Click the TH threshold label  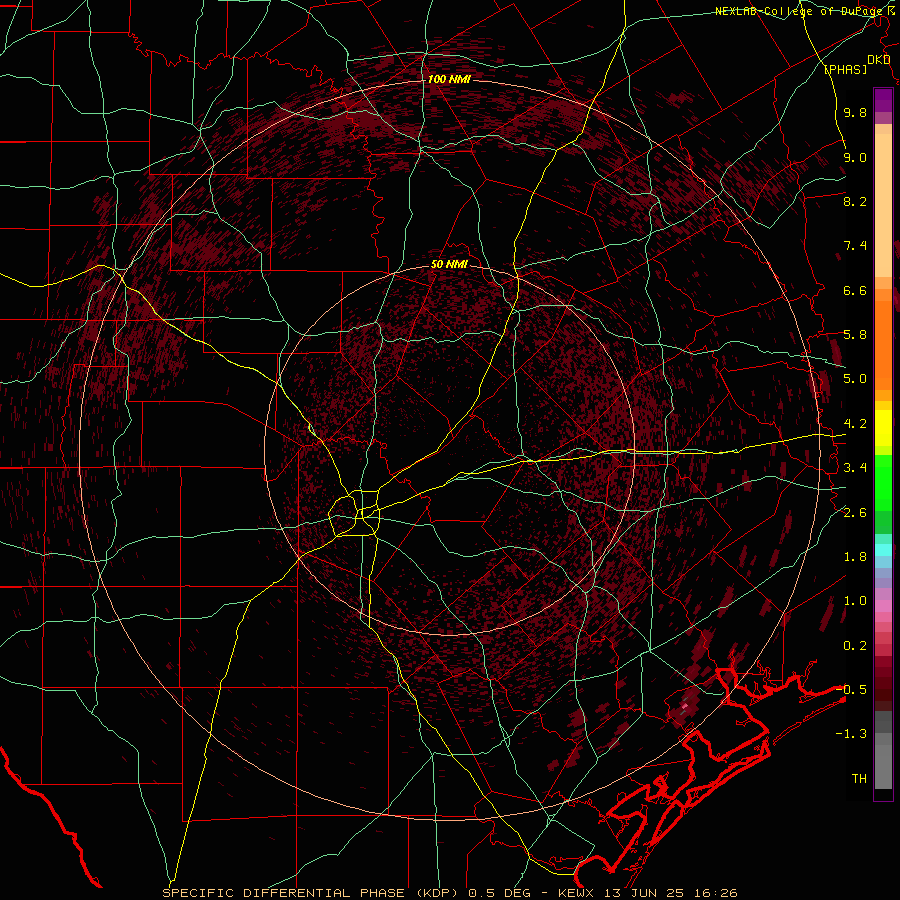coord(859,778)
